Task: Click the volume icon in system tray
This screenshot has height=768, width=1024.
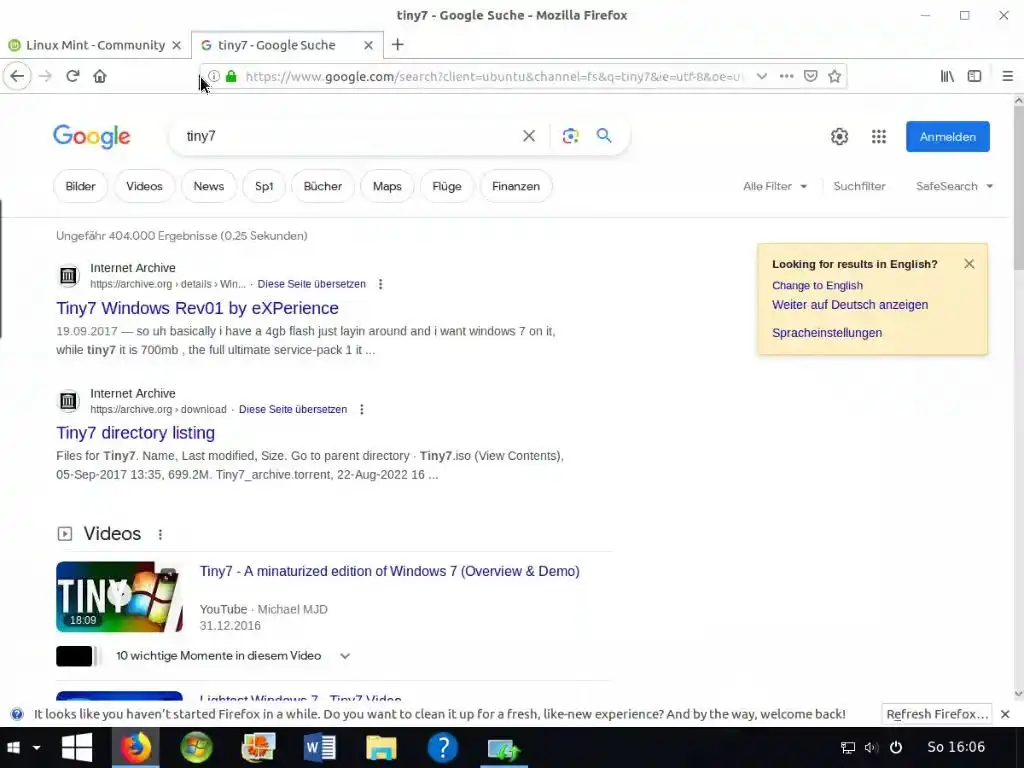Action: tap(871, 748)
